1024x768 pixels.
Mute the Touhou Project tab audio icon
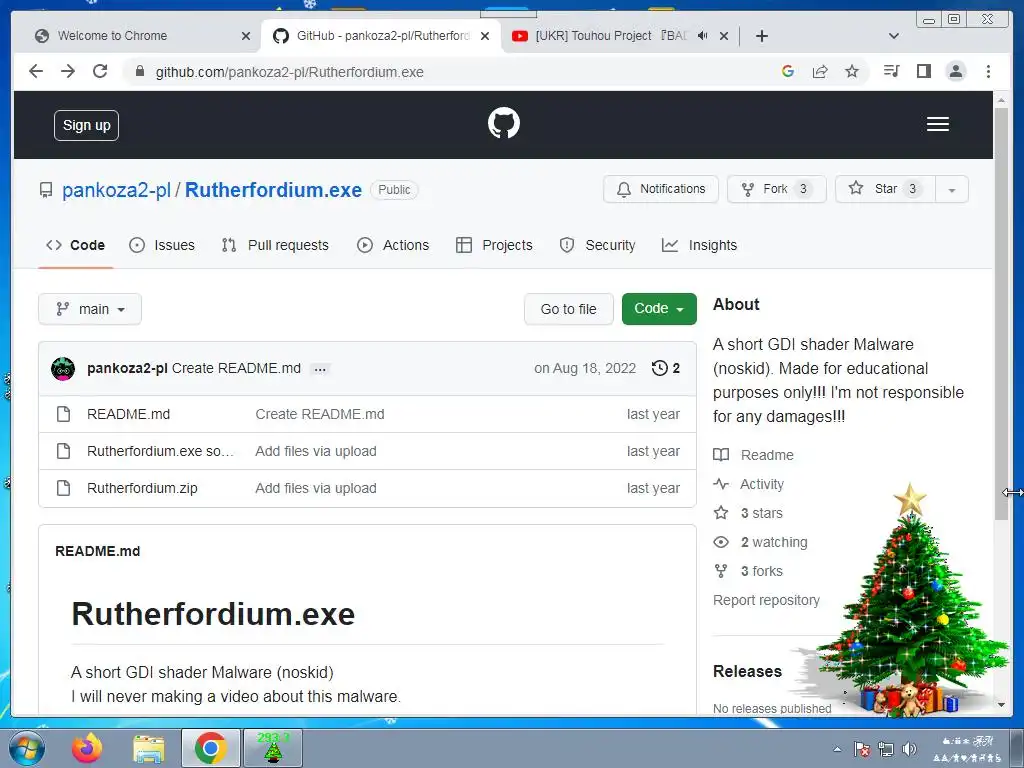click(x=702, y=36)
